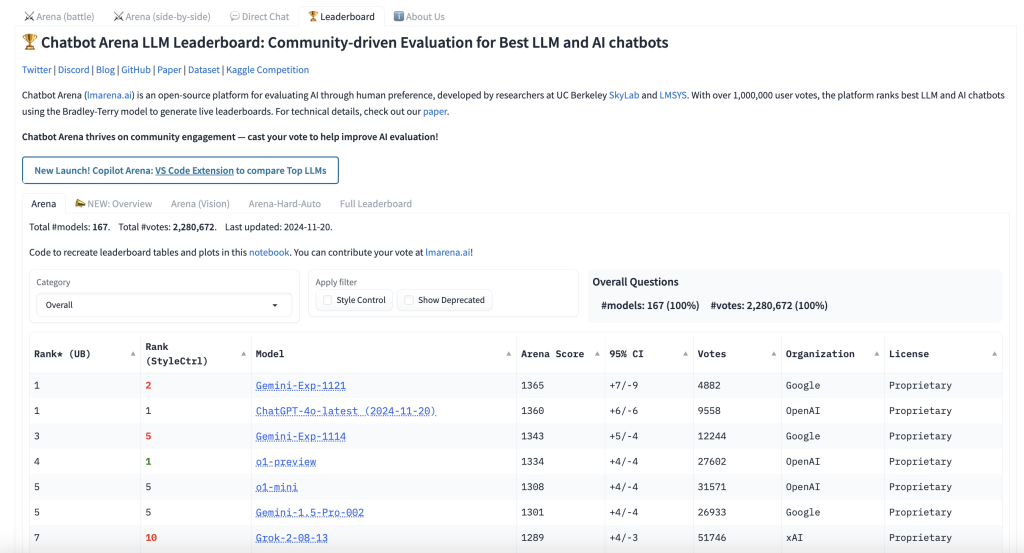This screenshot has width=1024, height=553.
Task: Select the 95% CI value +7/-9
Action: tap(624, 386)
